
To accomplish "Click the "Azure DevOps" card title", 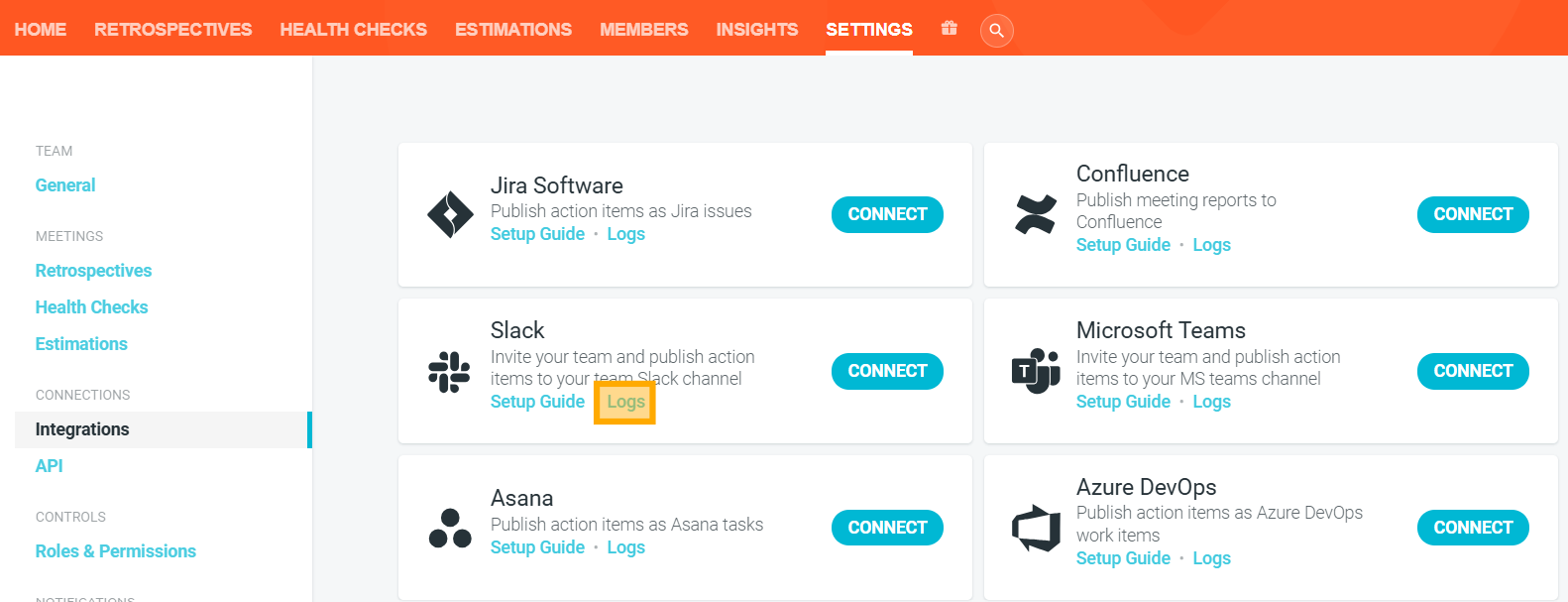I will 1147,487.
